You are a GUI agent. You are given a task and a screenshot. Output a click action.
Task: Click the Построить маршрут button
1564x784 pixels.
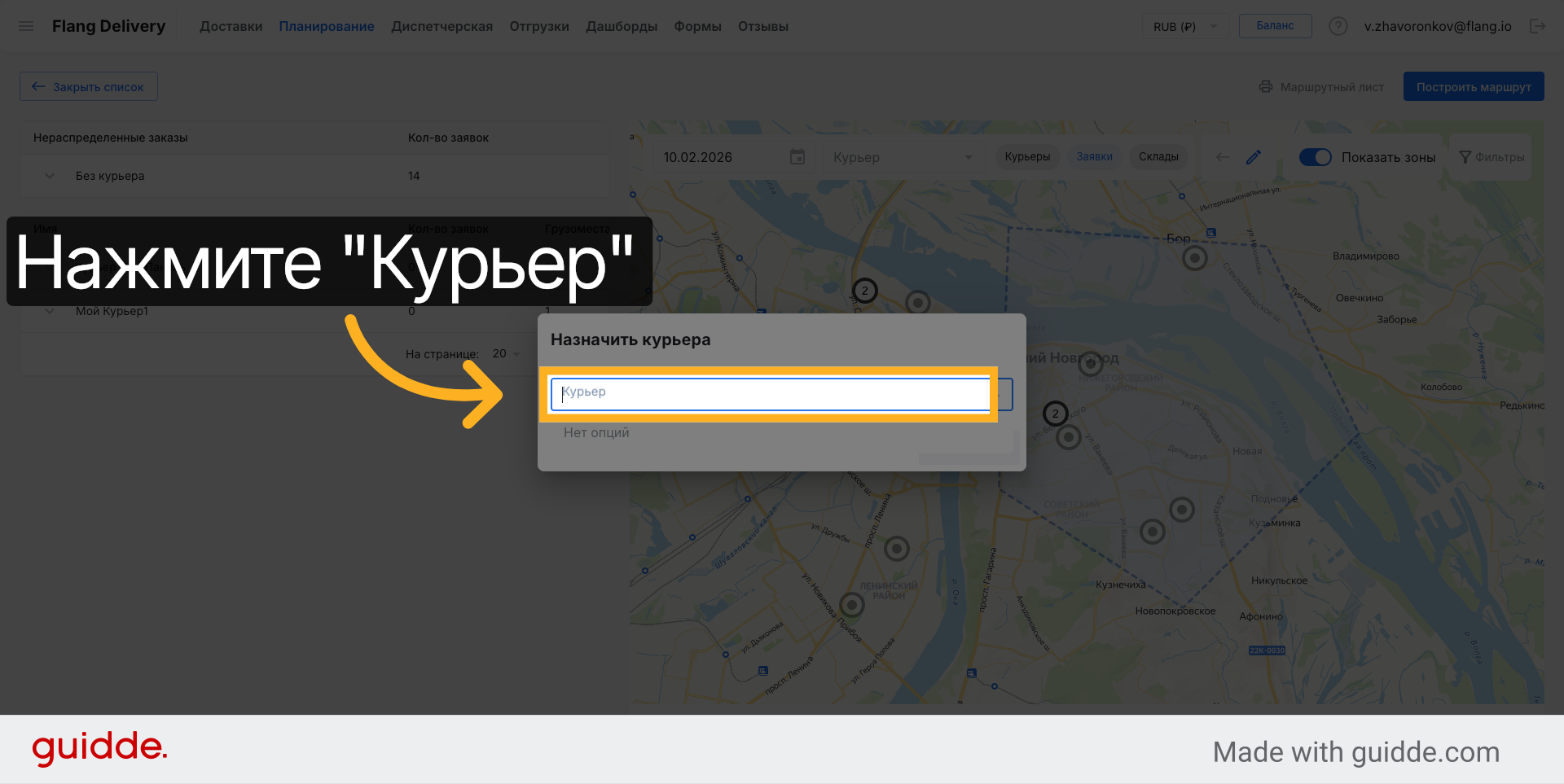(x=1473, y=87)
